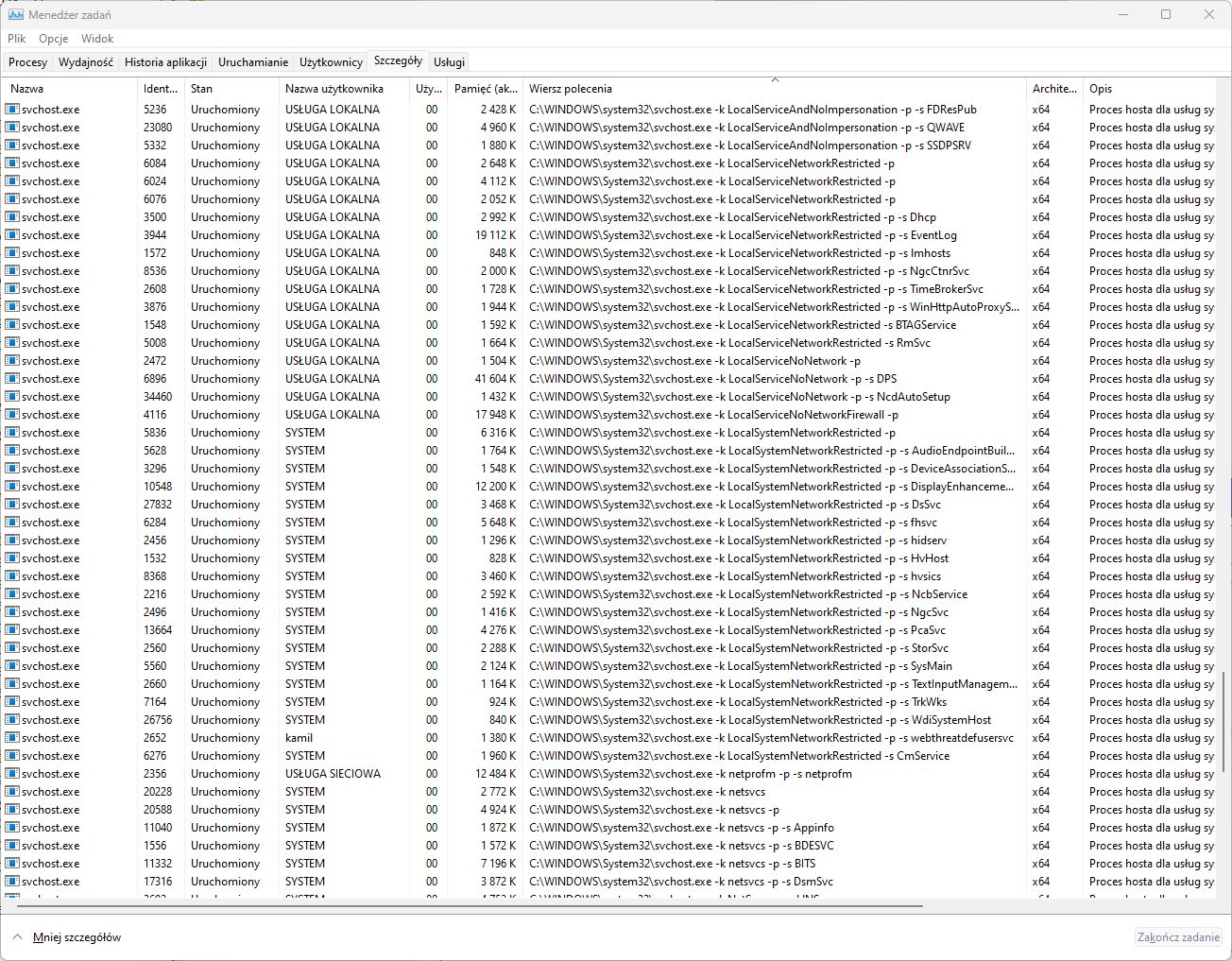The image size is (1232, 961).
Task: Select command line ending with CmService
Action: [x=739, y=756]
